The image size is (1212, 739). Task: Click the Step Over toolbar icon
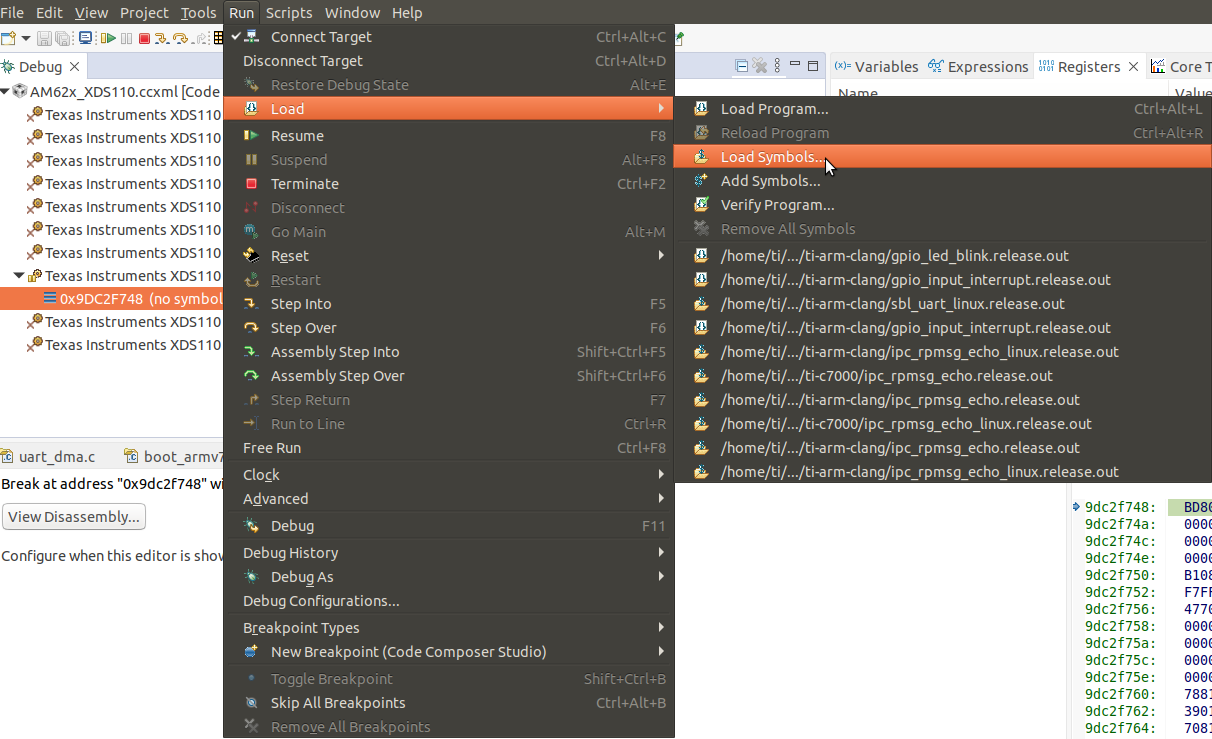180,39
